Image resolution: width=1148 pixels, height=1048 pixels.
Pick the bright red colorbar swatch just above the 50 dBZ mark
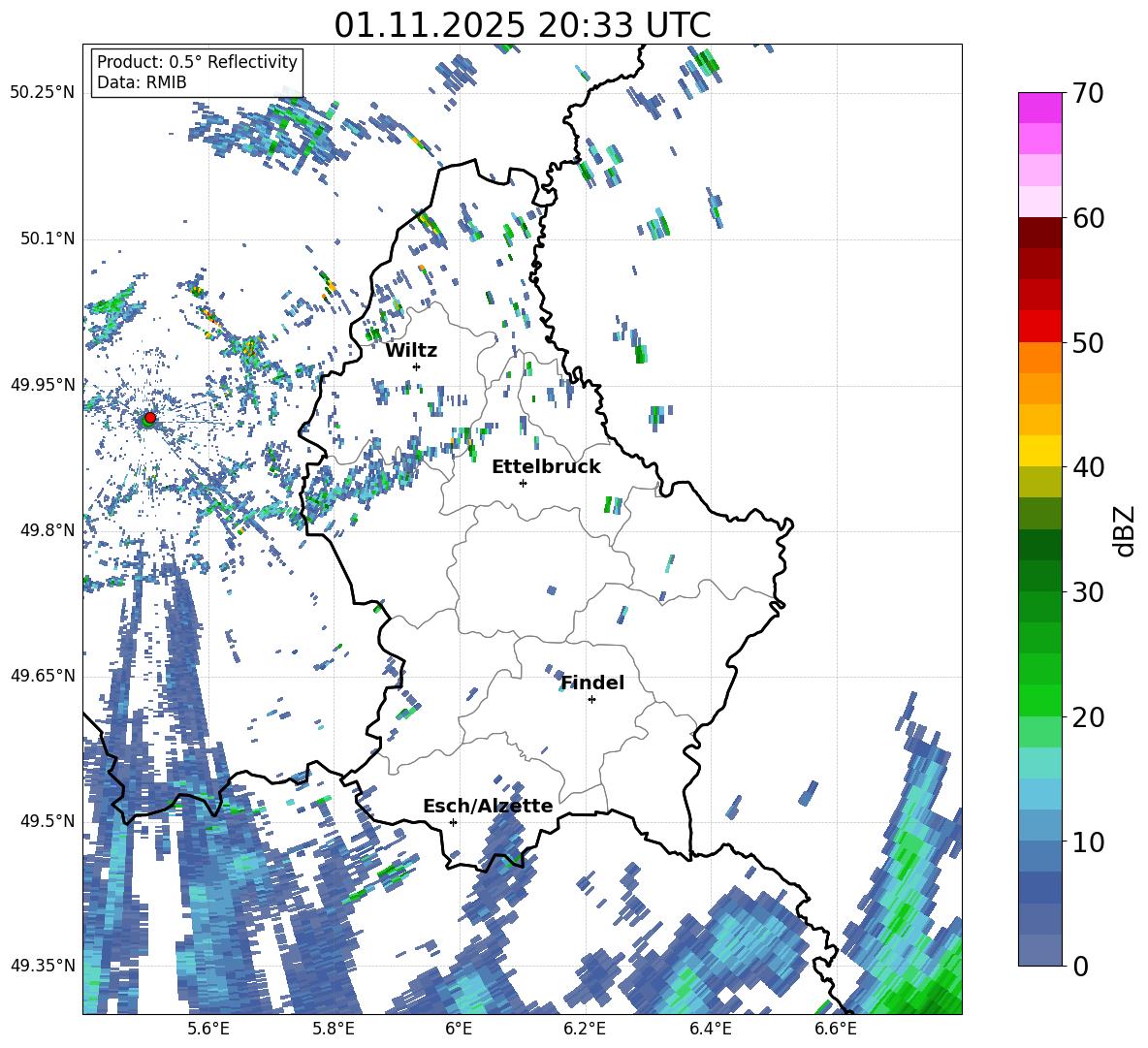click(1039, 327)
